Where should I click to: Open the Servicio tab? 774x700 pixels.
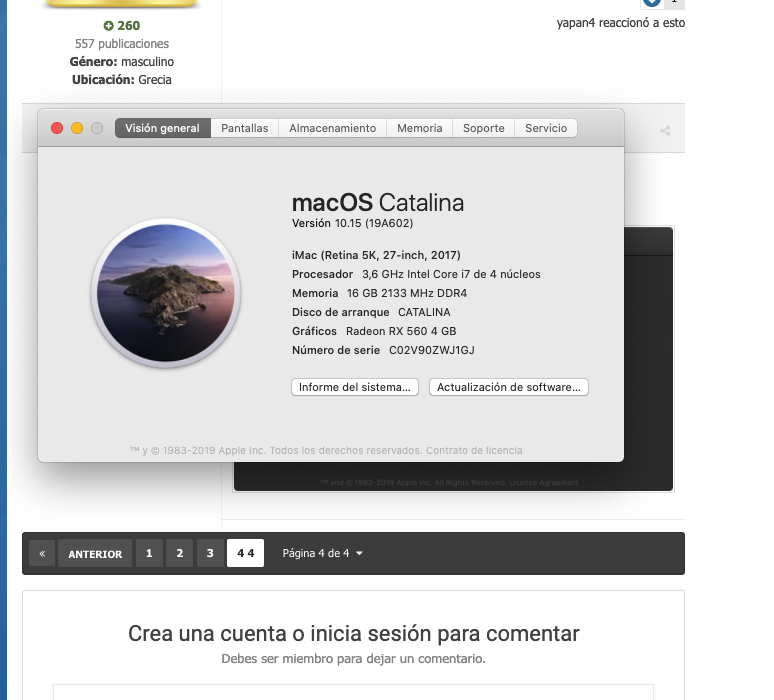click(x=546, y=128)
